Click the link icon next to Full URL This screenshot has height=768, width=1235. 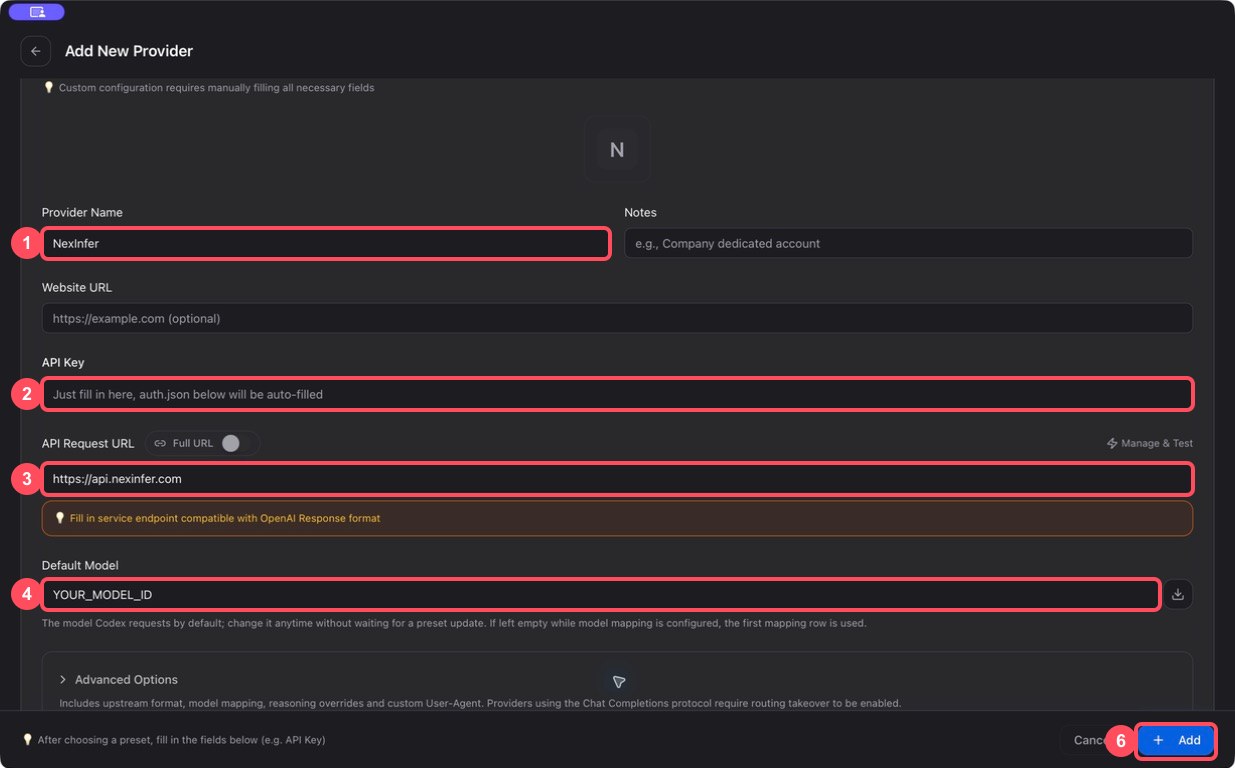160,443
